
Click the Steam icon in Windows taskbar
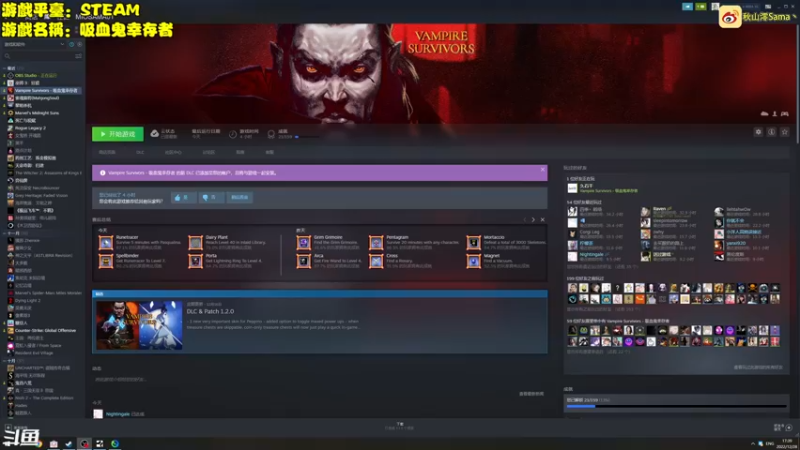(x=69, y=444)
